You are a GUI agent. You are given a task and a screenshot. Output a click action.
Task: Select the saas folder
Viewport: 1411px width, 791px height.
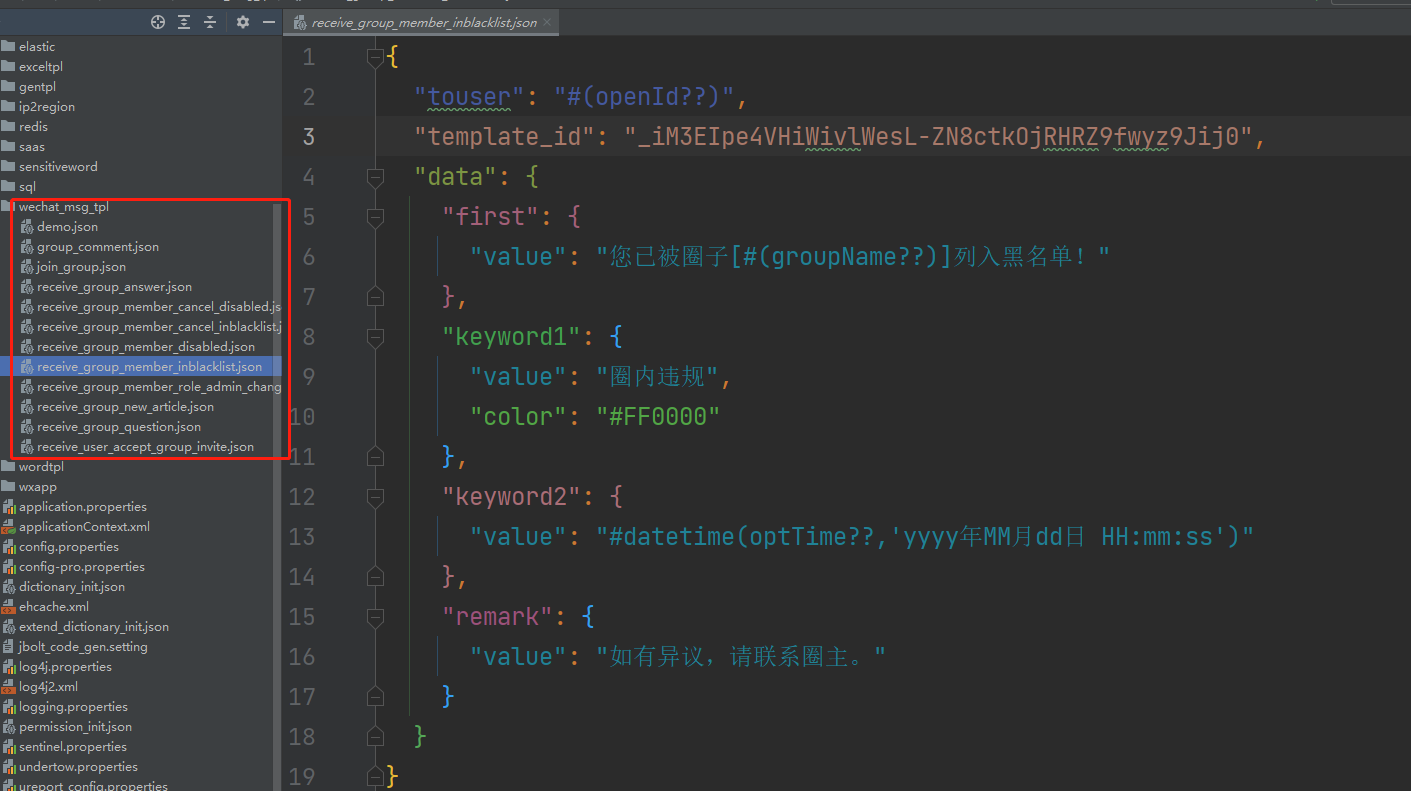click(x=32, y=147)
